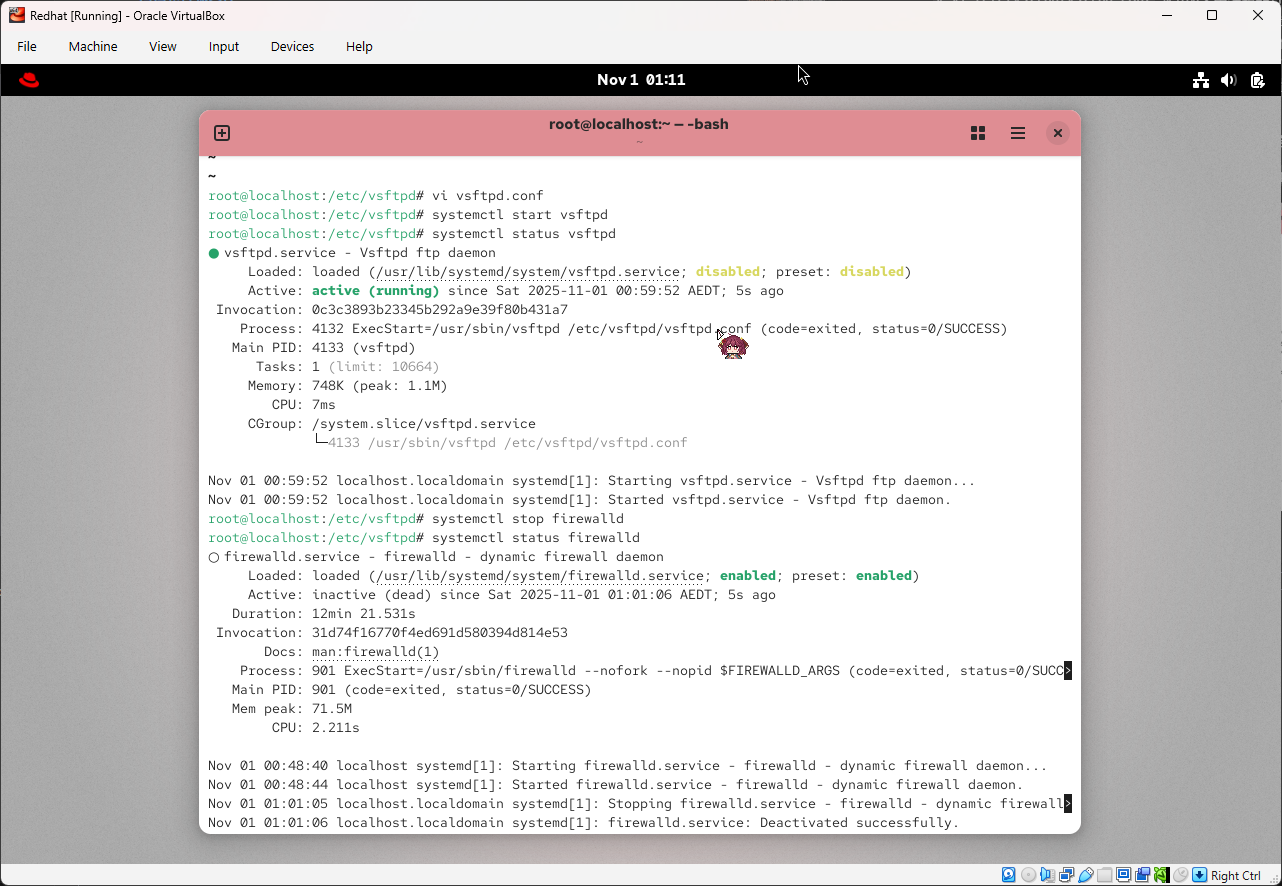The image size is (1282, 886).
Task: Click the tab overview grid icon in terminal header
Action: coord(977,132)
